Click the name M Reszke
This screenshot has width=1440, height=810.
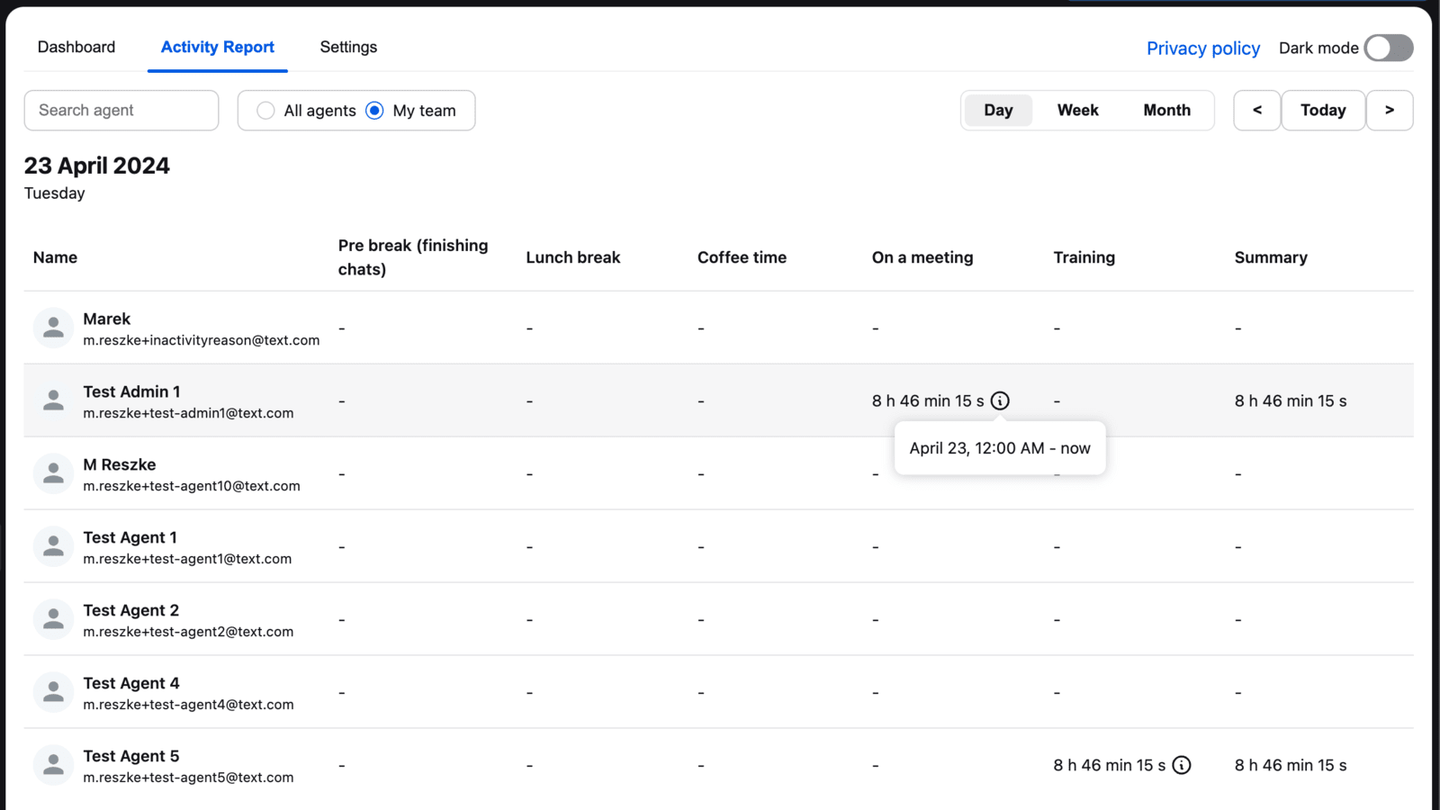(119, 465)
